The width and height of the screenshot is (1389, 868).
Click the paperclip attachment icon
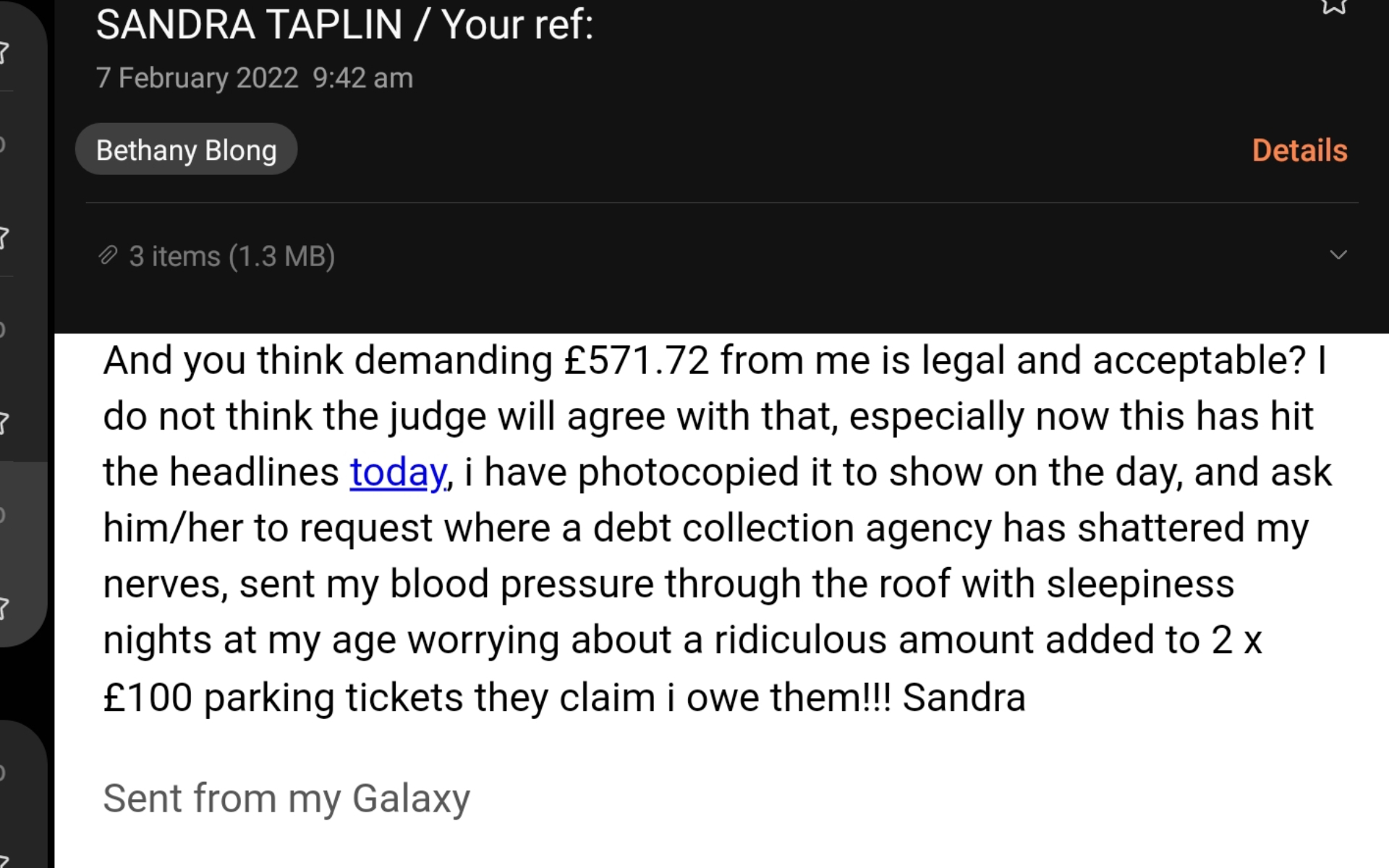tap(108, 255)
